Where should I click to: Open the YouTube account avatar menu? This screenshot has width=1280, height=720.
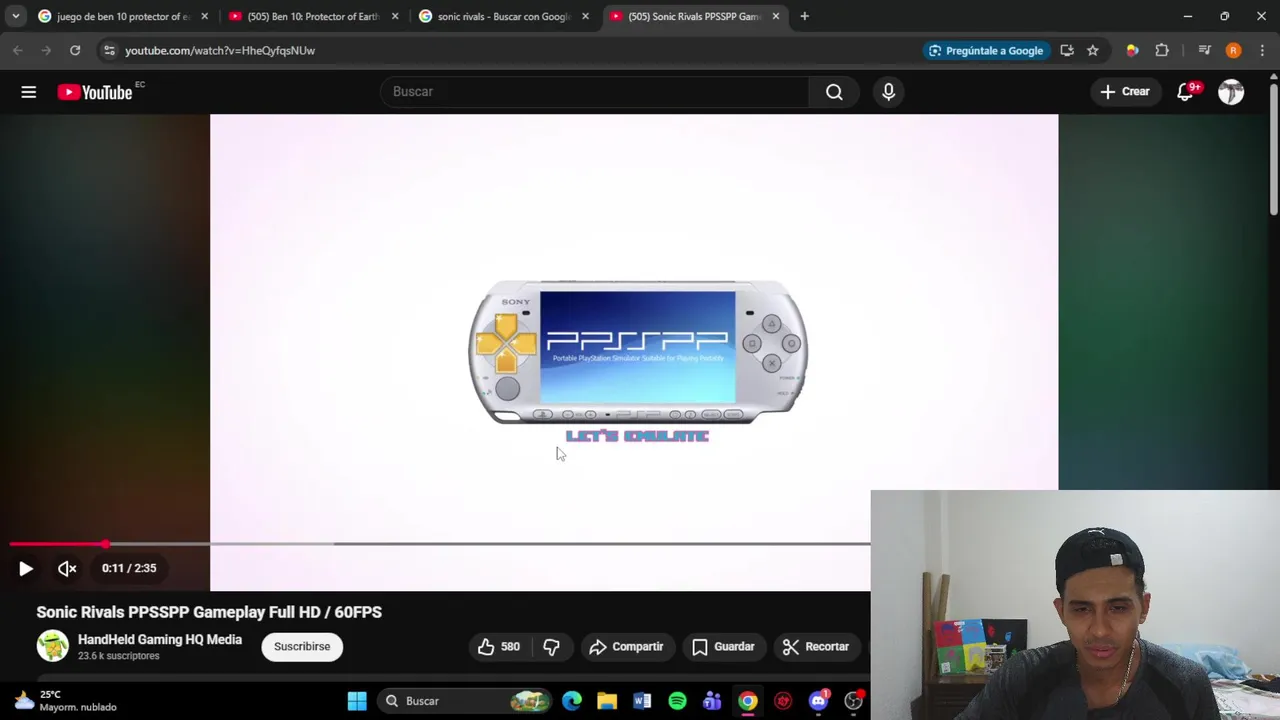click(x=1231, y=92)
